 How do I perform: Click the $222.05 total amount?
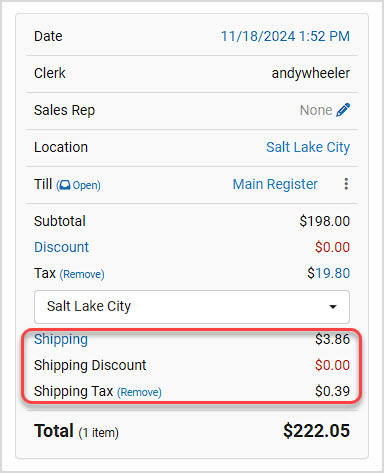(316, 431)
